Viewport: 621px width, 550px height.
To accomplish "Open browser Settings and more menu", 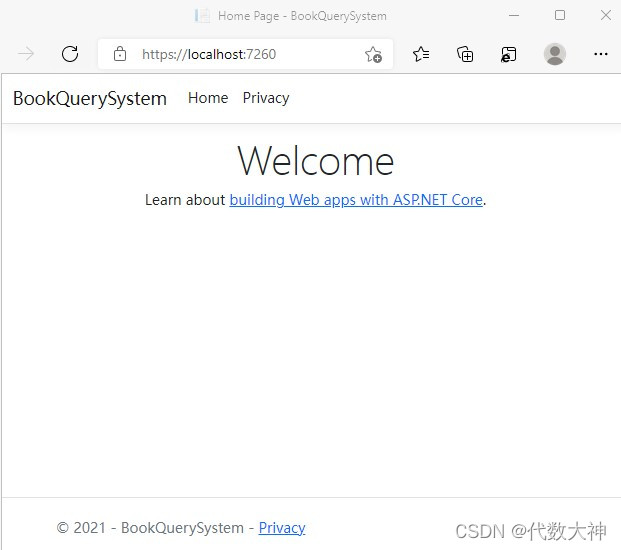I will click(601, 54).
